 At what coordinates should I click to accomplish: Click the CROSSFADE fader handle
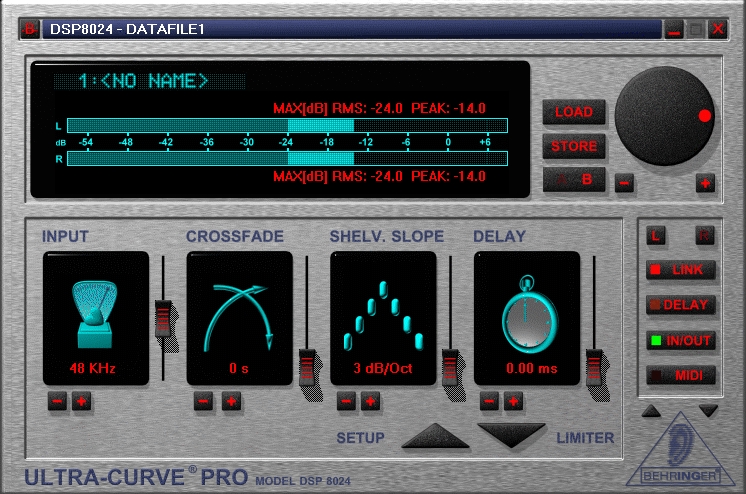(x=307, y=368)
